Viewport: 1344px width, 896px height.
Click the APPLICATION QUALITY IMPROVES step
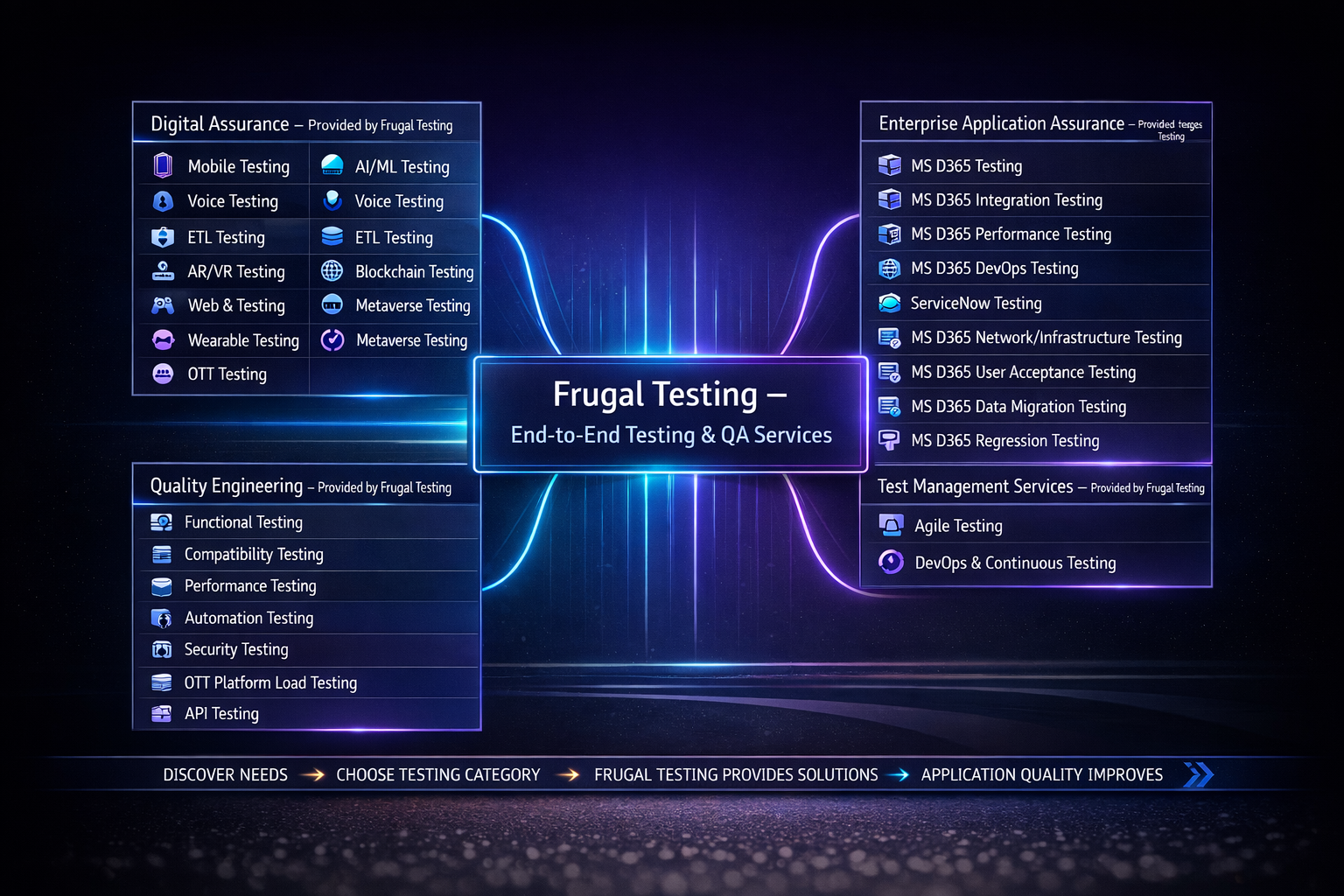[x=1042, y=774]
